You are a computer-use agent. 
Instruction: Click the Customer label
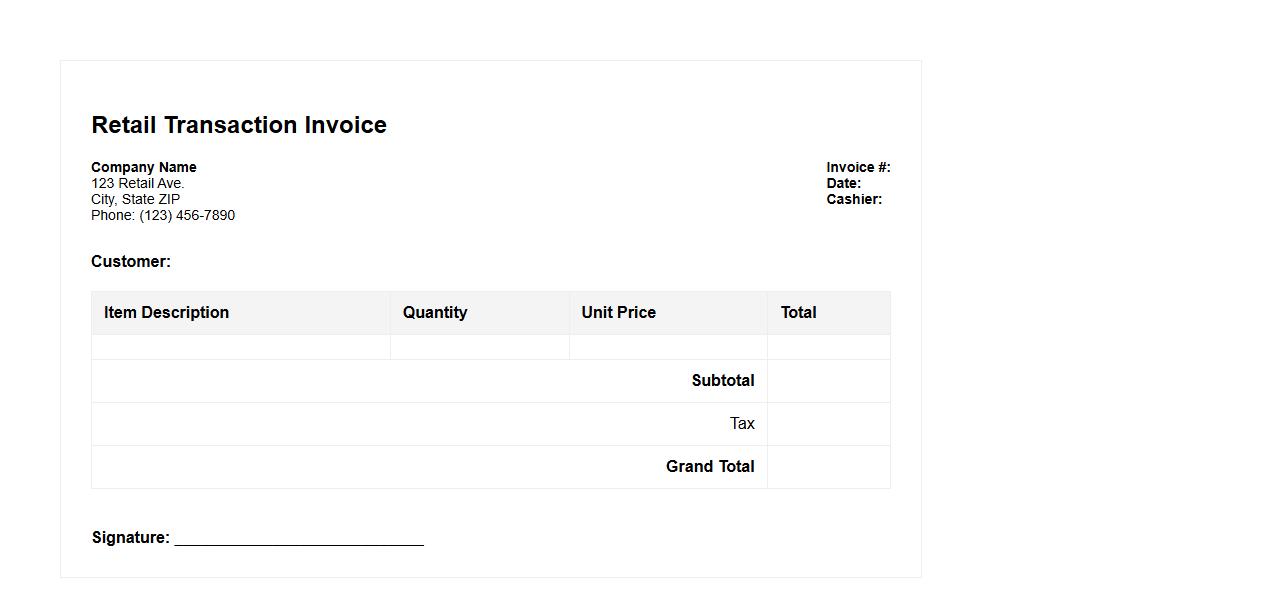(x=131, y=261)
